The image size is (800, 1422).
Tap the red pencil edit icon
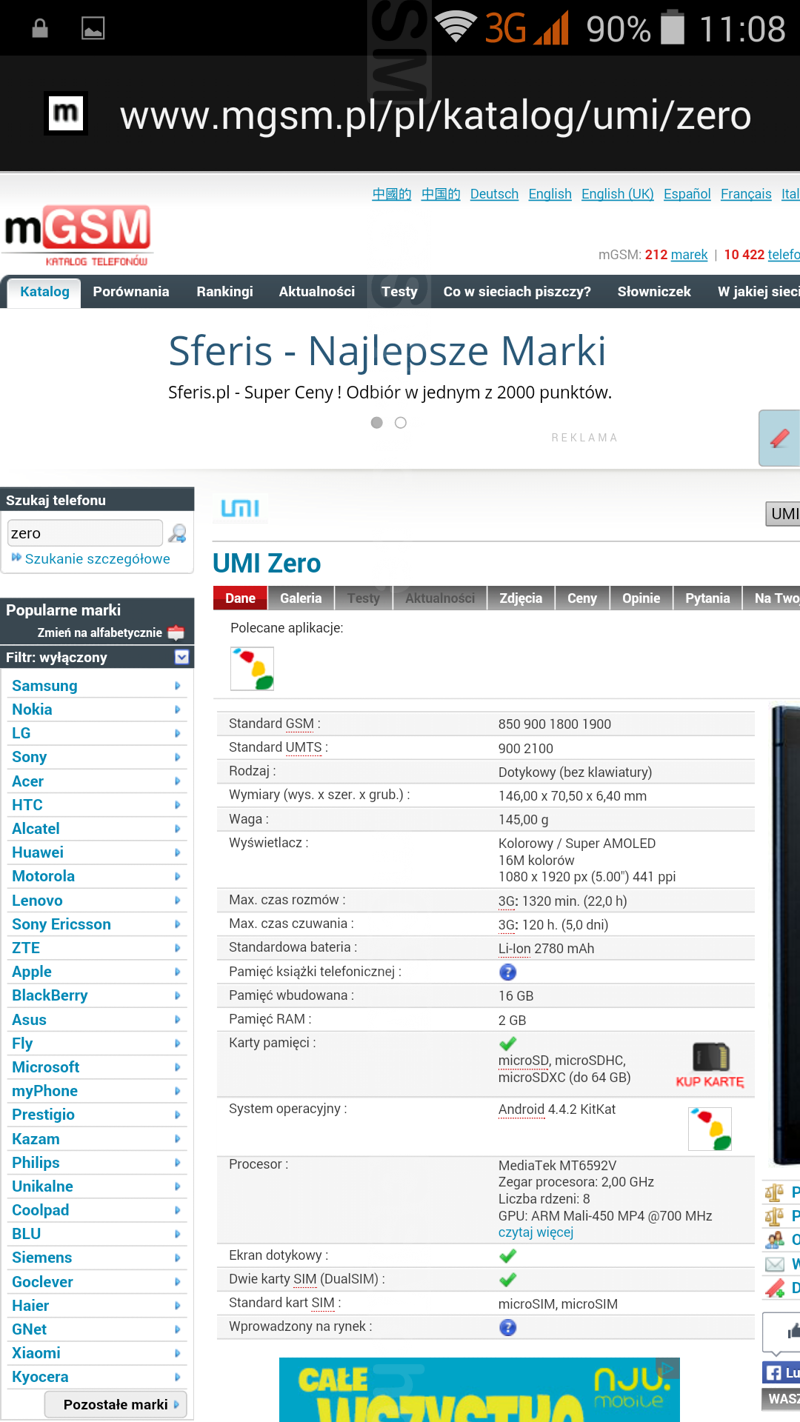click(x=780, y=438)
